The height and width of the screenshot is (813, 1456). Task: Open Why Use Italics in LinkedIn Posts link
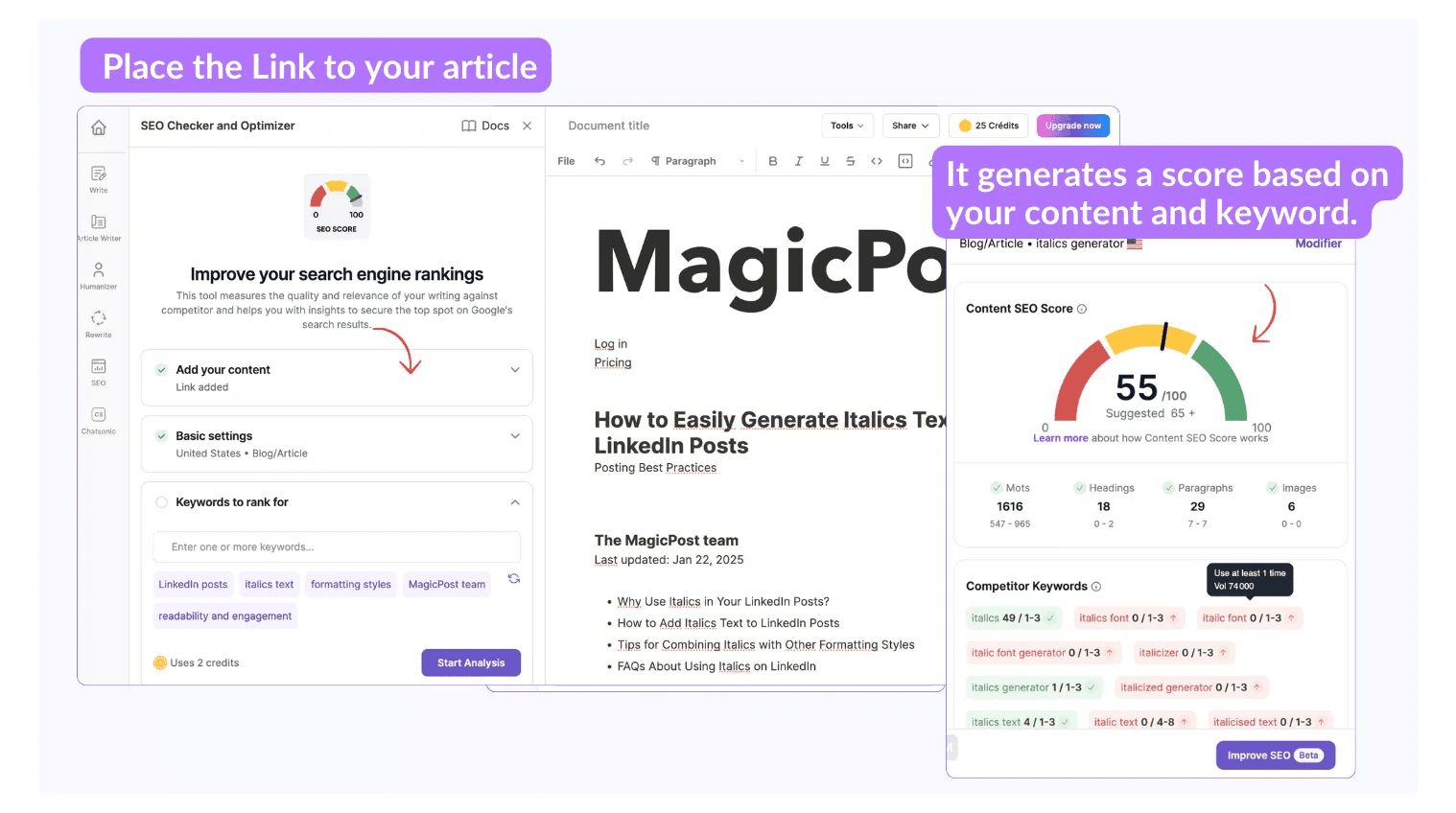pyautogui.click(x=723, y=602)
